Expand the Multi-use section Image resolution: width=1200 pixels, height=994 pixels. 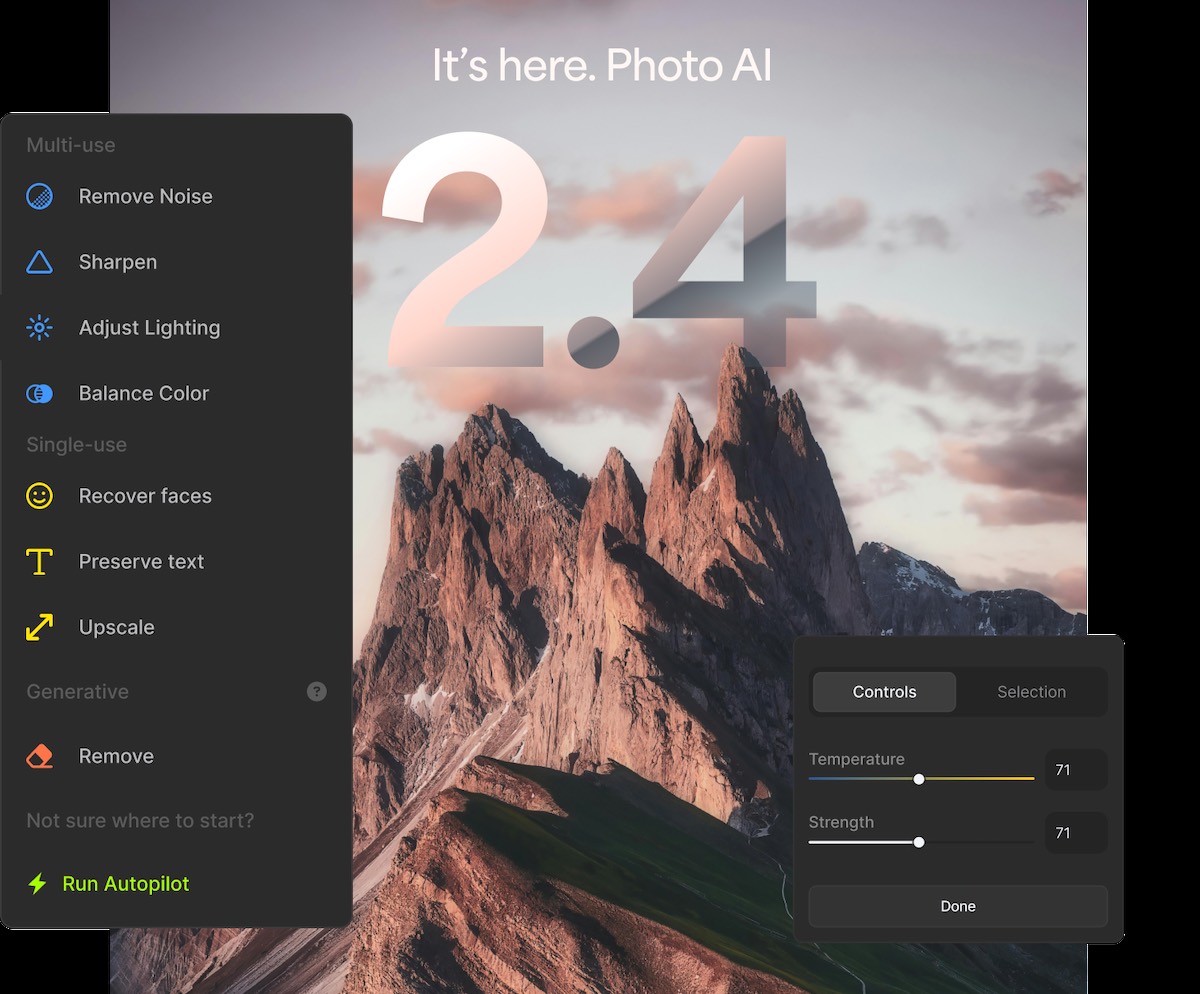[70, 145]
